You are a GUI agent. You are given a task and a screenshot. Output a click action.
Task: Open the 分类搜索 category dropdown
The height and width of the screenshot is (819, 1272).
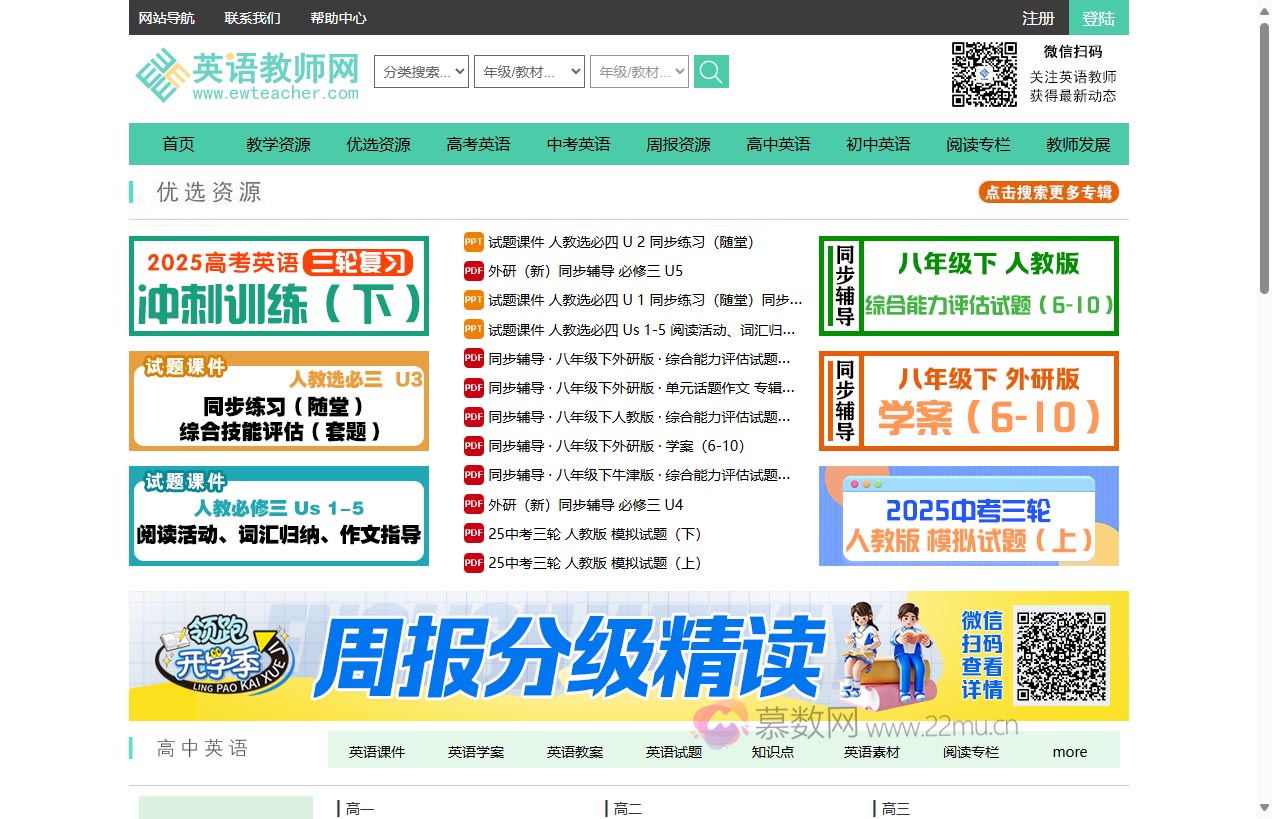coord(421,72)
